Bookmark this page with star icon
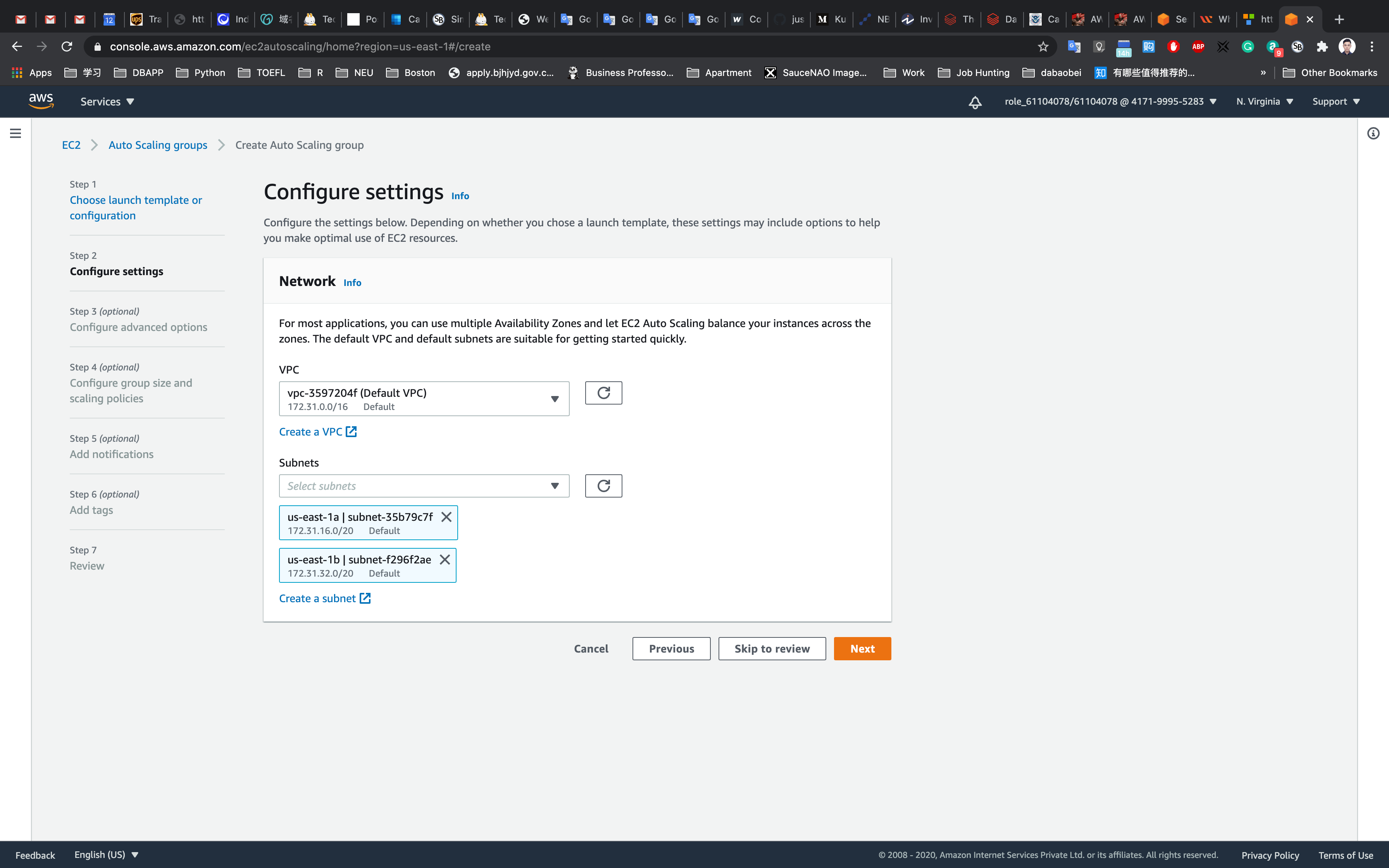The width and height of the screenshot is (1389, 868). [1043, 46]
